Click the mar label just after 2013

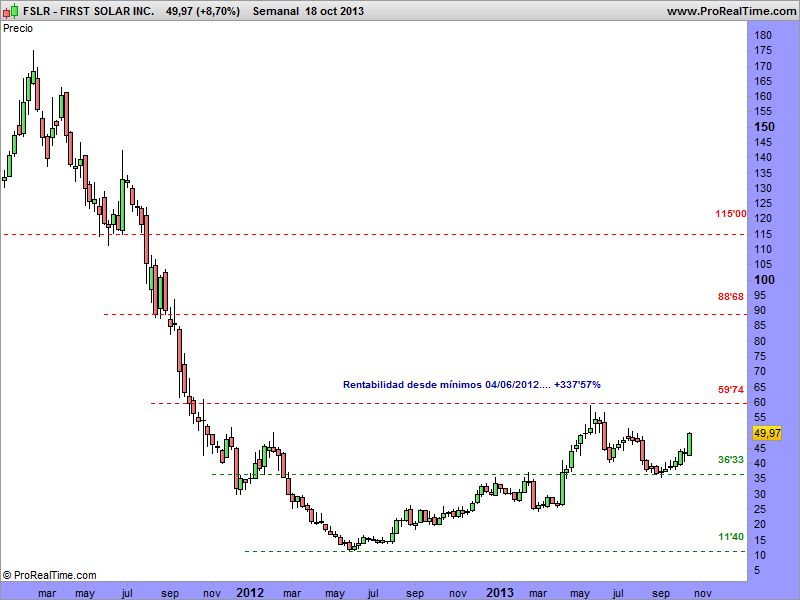click(538, 593)
